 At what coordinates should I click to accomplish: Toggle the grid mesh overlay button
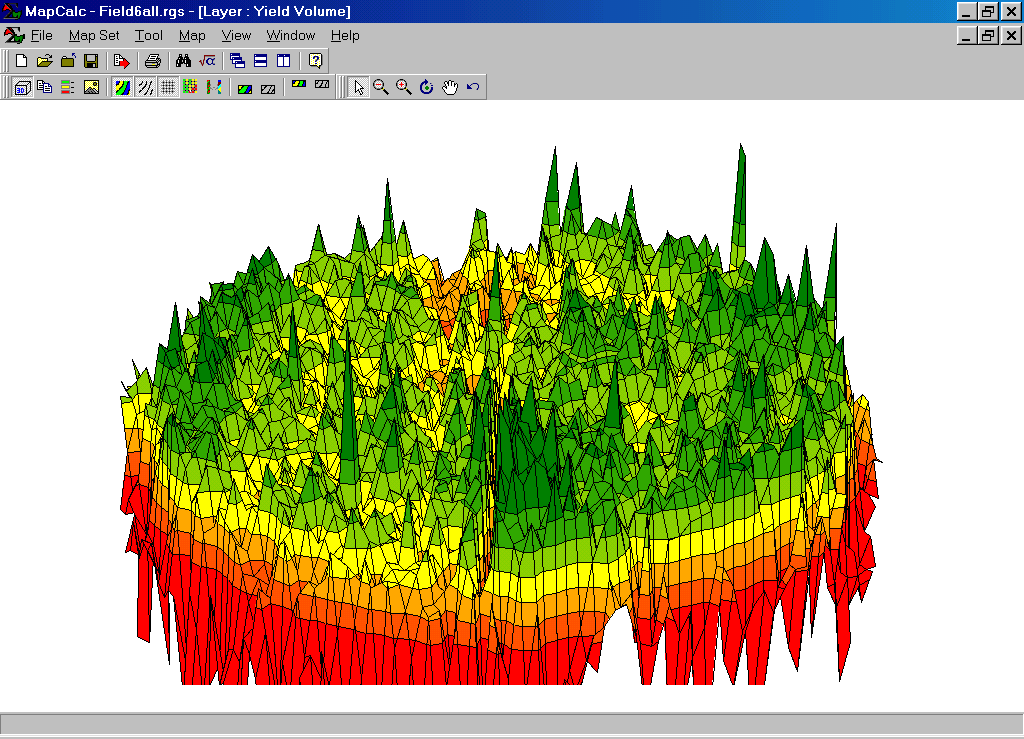pyautogui.click(x=168, y=87)
